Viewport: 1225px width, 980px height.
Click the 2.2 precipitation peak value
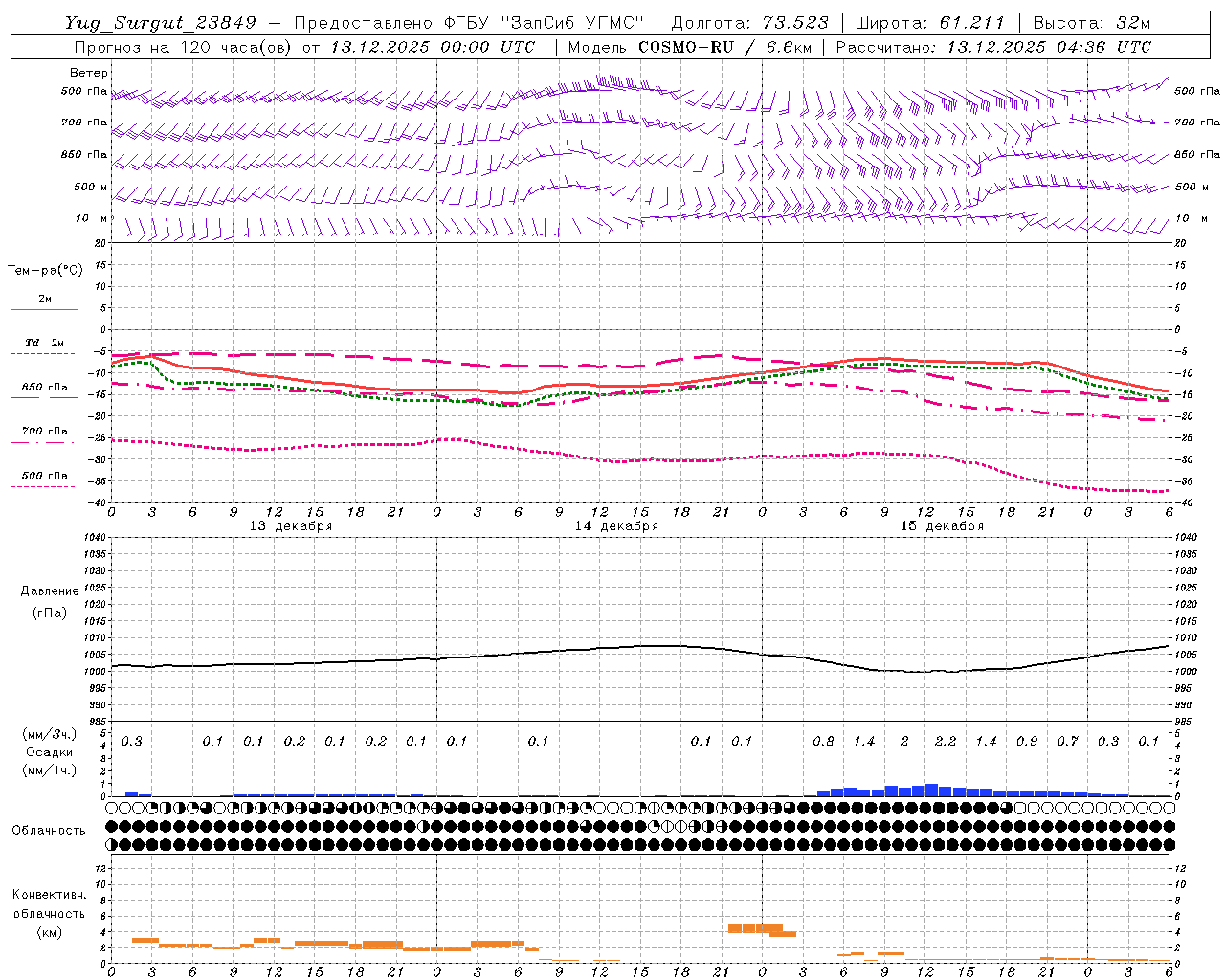point(946,742)
